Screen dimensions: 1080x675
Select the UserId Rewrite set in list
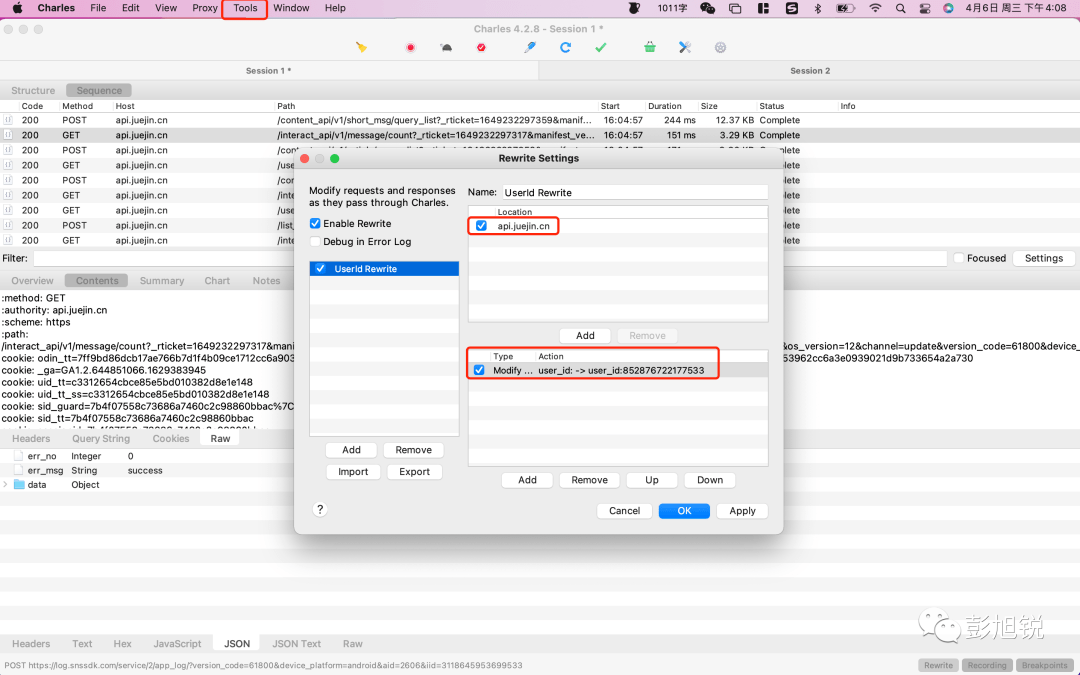tap(384, 269)
